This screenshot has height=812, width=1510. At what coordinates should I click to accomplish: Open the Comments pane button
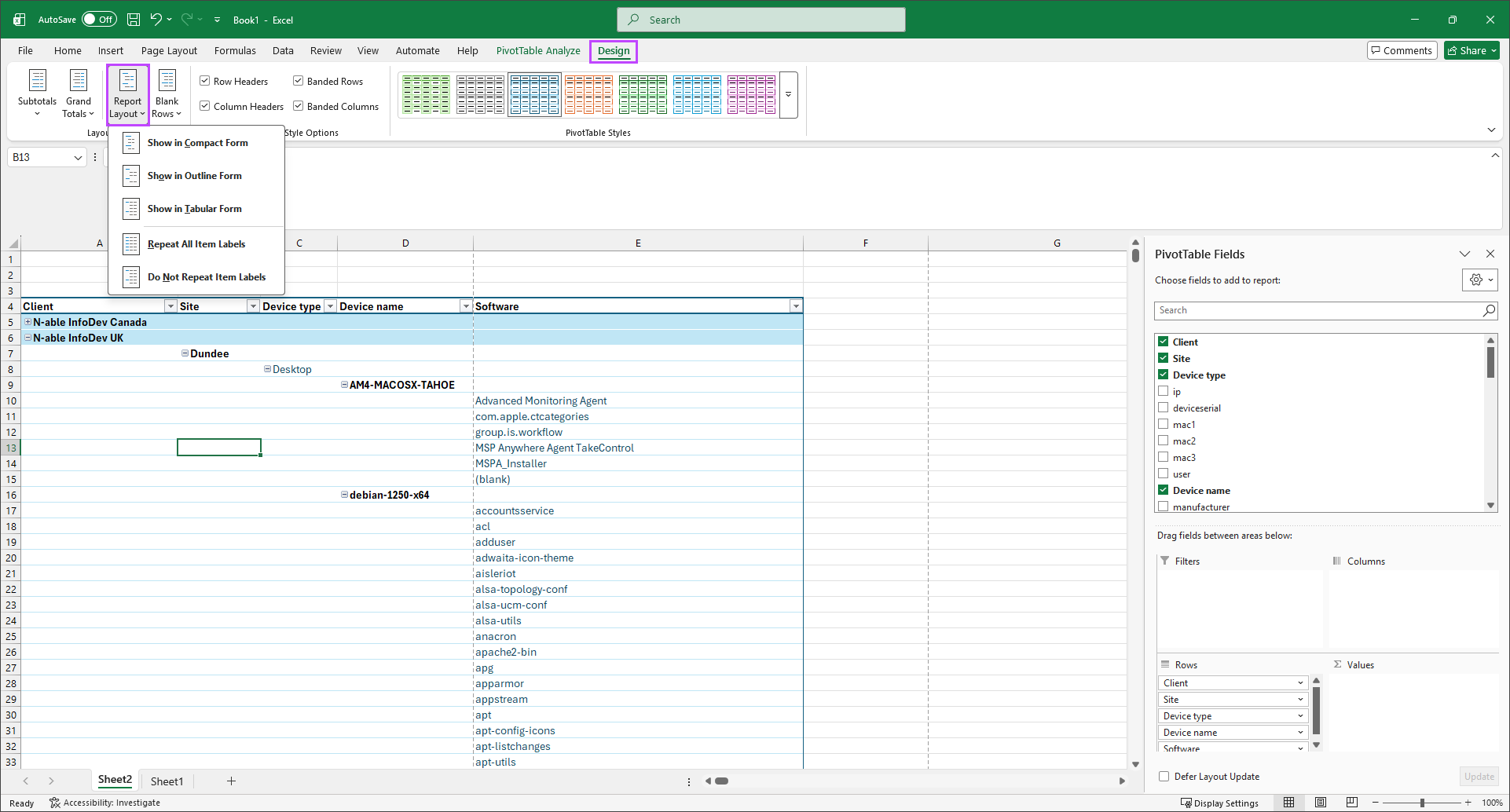pyautogui.click(x=1402, y=50)
